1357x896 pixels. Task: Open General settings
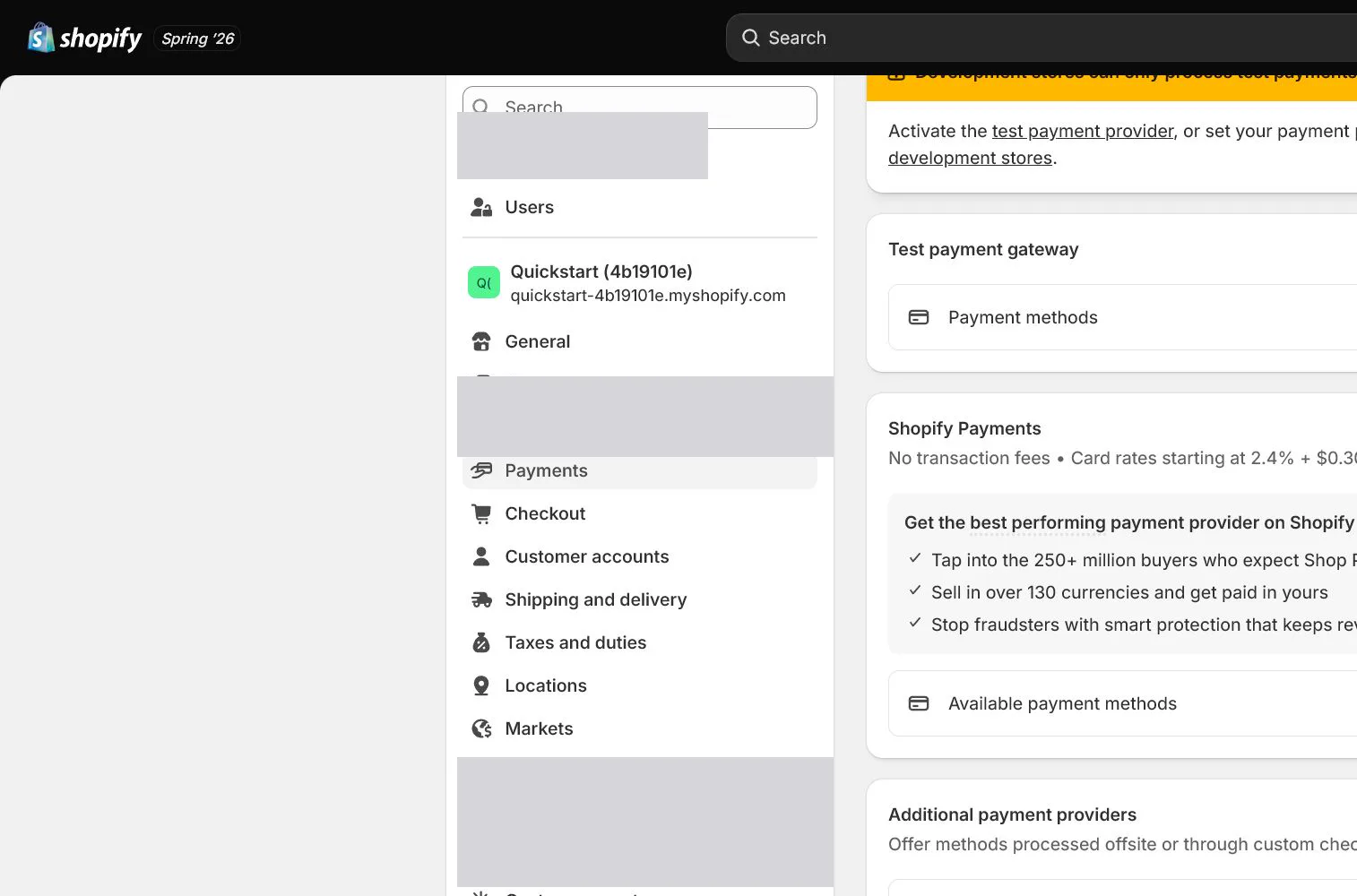(x=639, y=341)
